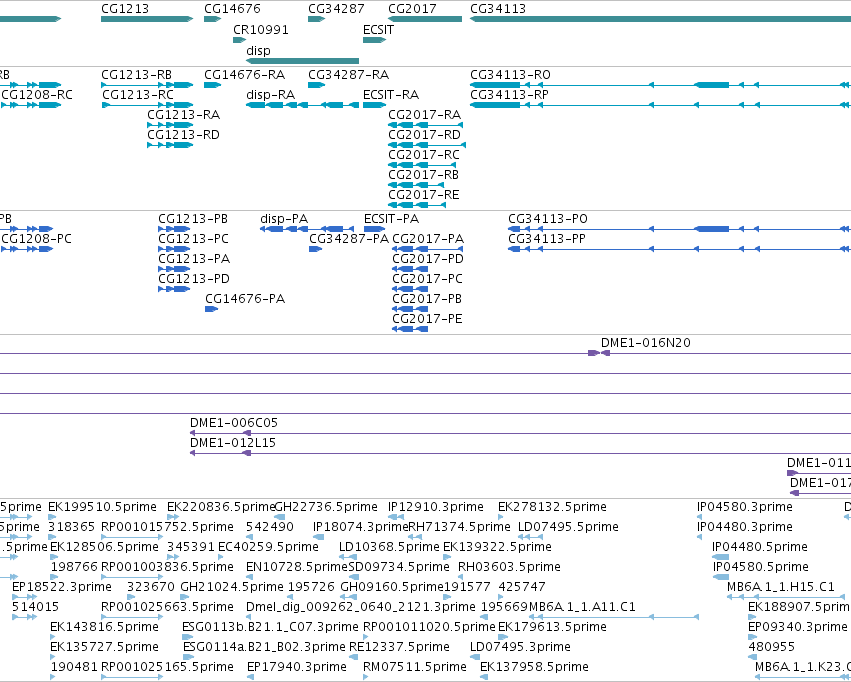Select the CG1213-RD transcript label
This screenshot has height=682, width=851.
pos(183,135)
